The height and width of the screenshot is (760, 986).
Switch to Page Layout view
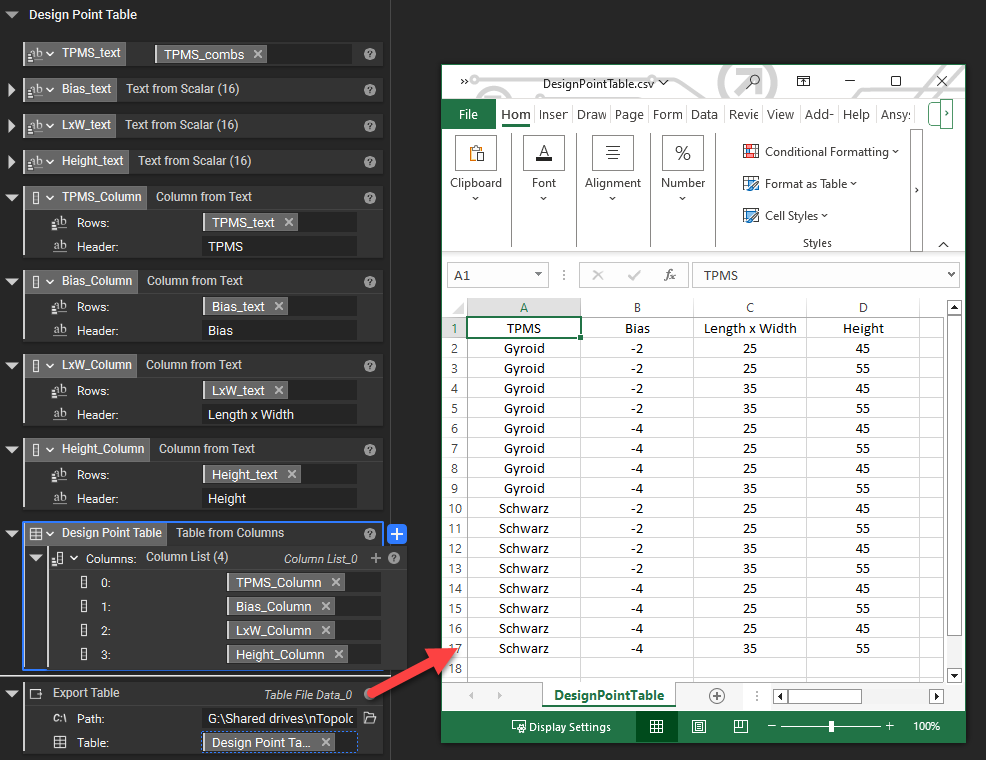pyautogui.click(x=699, y=727)
